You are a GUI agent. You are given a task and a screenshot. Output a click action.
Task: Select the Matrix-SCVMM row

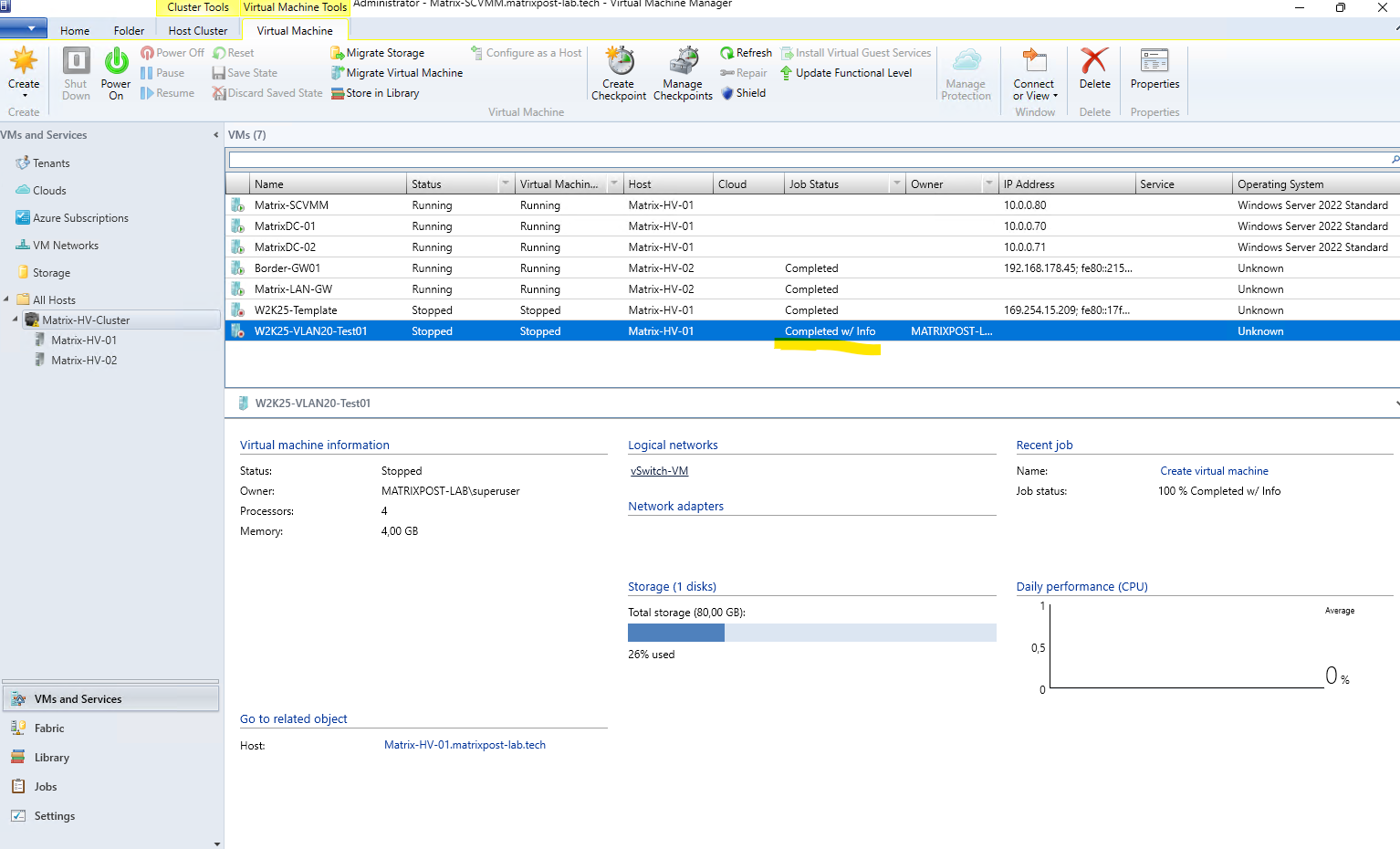click(x=812, y=205)
